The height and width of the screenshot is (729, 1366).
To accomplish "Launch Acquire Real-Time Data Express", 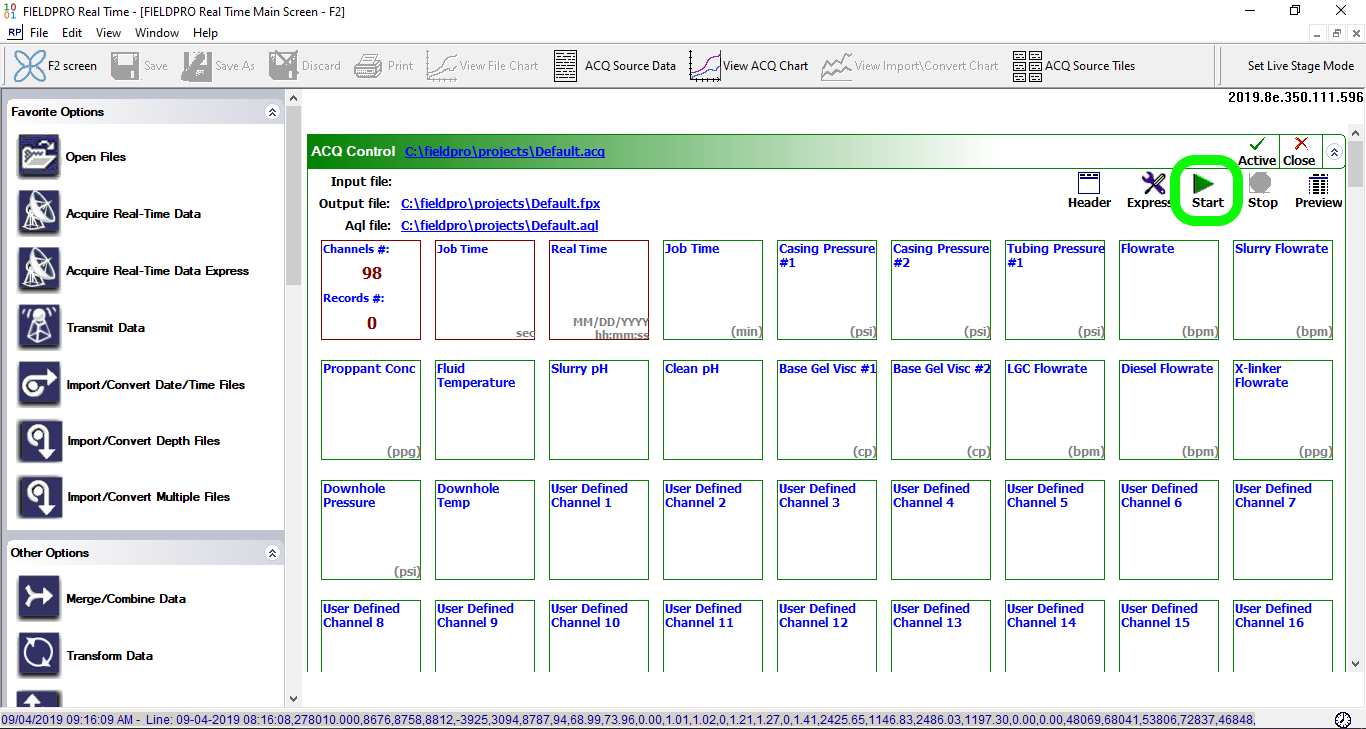I will 38,271.
